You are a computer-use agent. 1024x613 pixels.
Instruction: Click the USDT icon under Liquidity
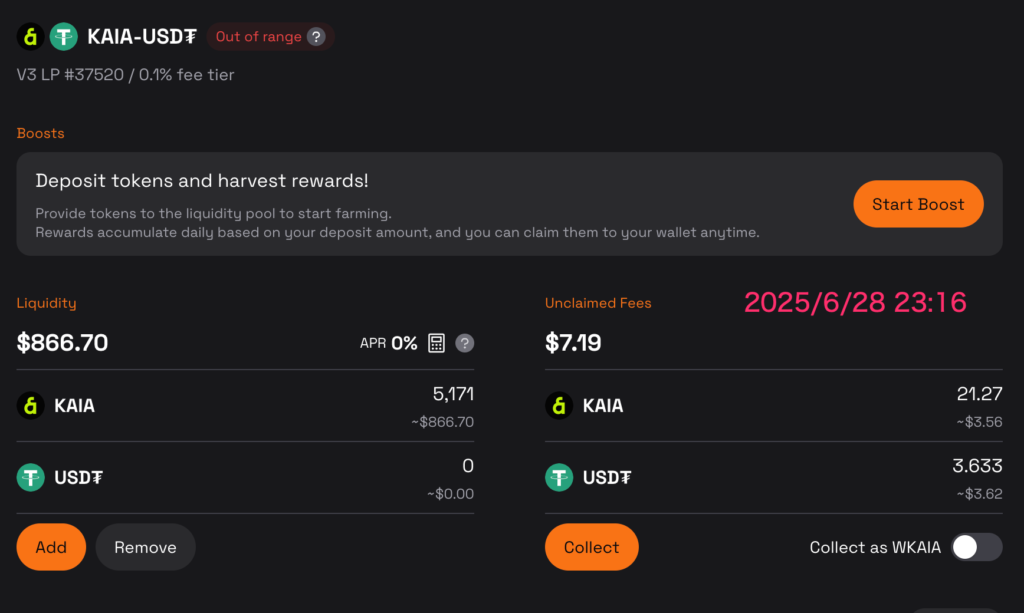tap(30, 477)
